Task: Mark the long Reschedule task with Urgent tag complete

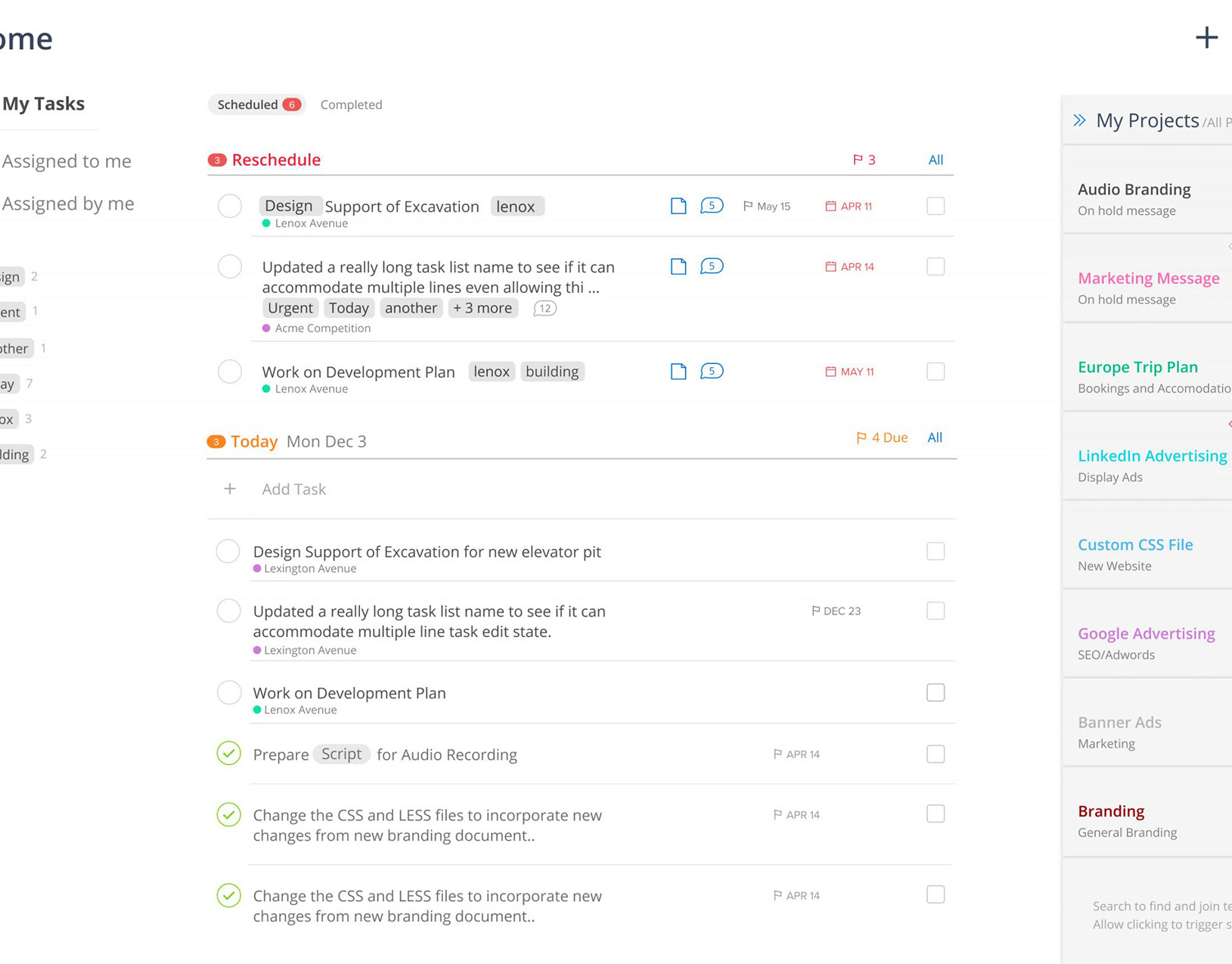Action: (x=230, y=266)
